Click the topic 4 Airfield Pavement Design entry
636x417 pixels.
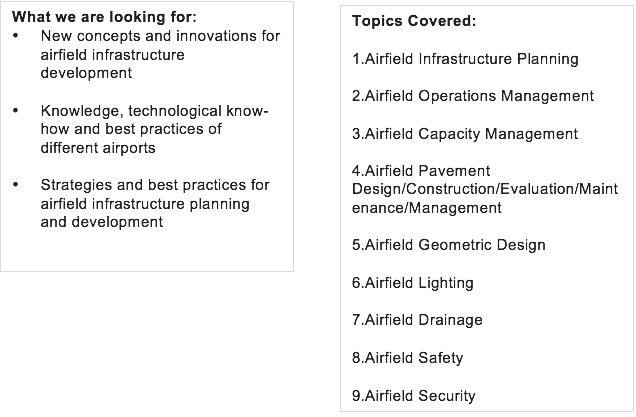[485, 189]
